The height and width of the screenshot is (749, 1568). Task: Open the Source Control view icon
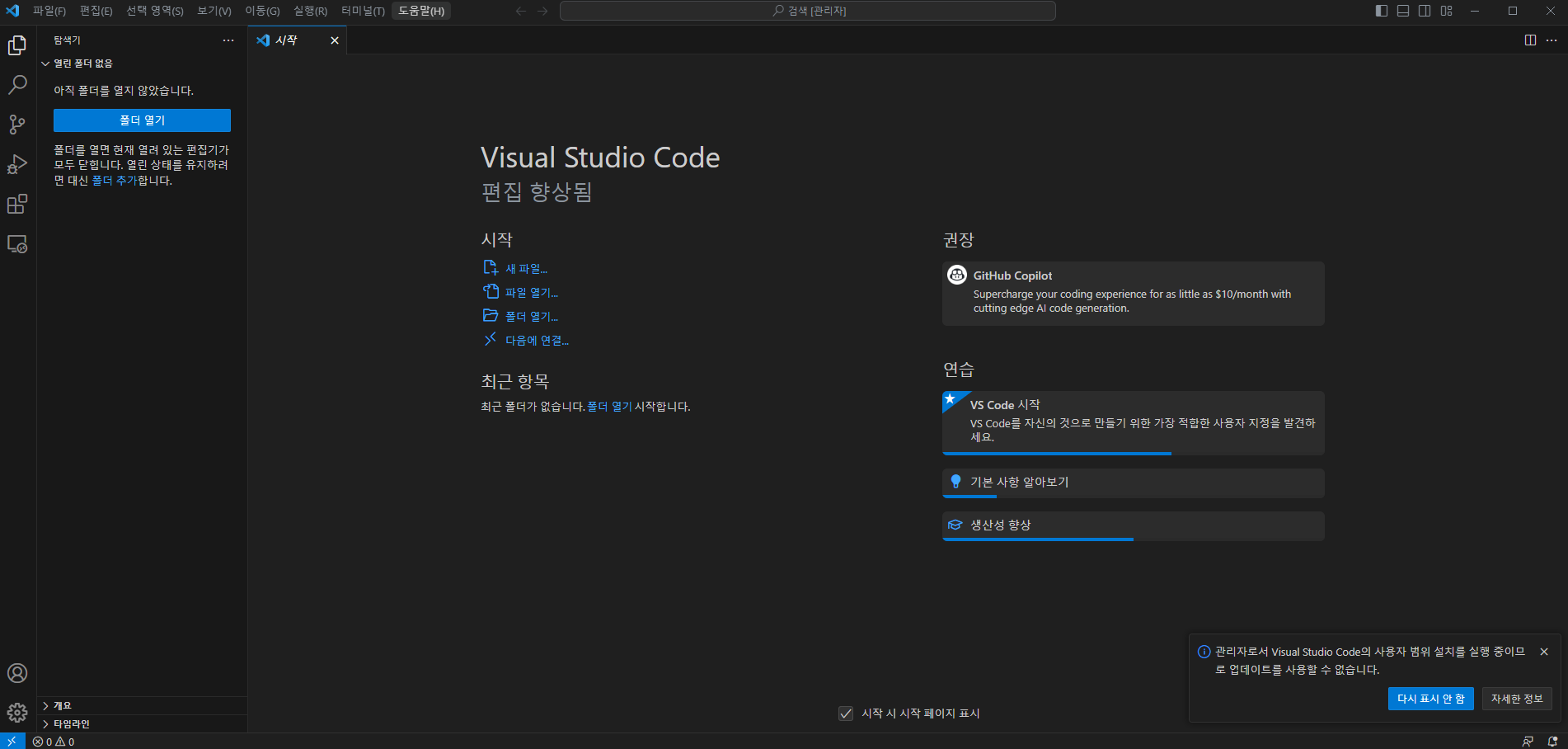(17, 125)
